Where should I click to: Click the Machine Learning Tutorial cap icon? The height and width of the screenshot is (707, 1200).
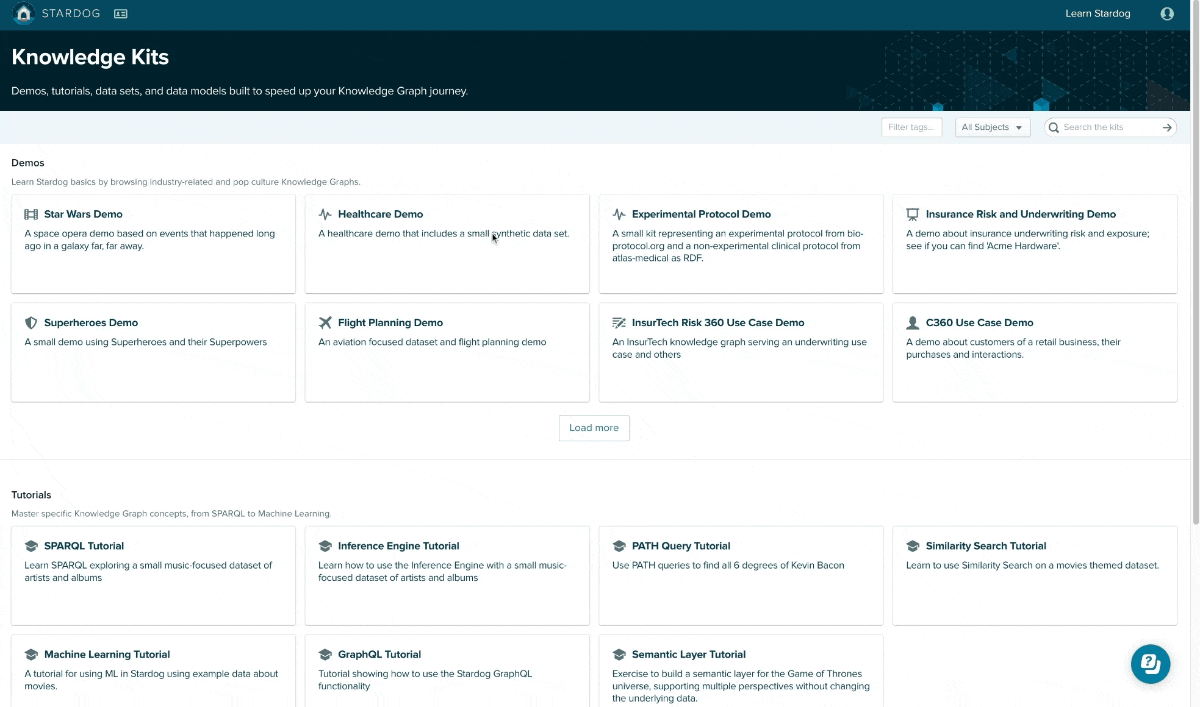click(x=31, y=655)
